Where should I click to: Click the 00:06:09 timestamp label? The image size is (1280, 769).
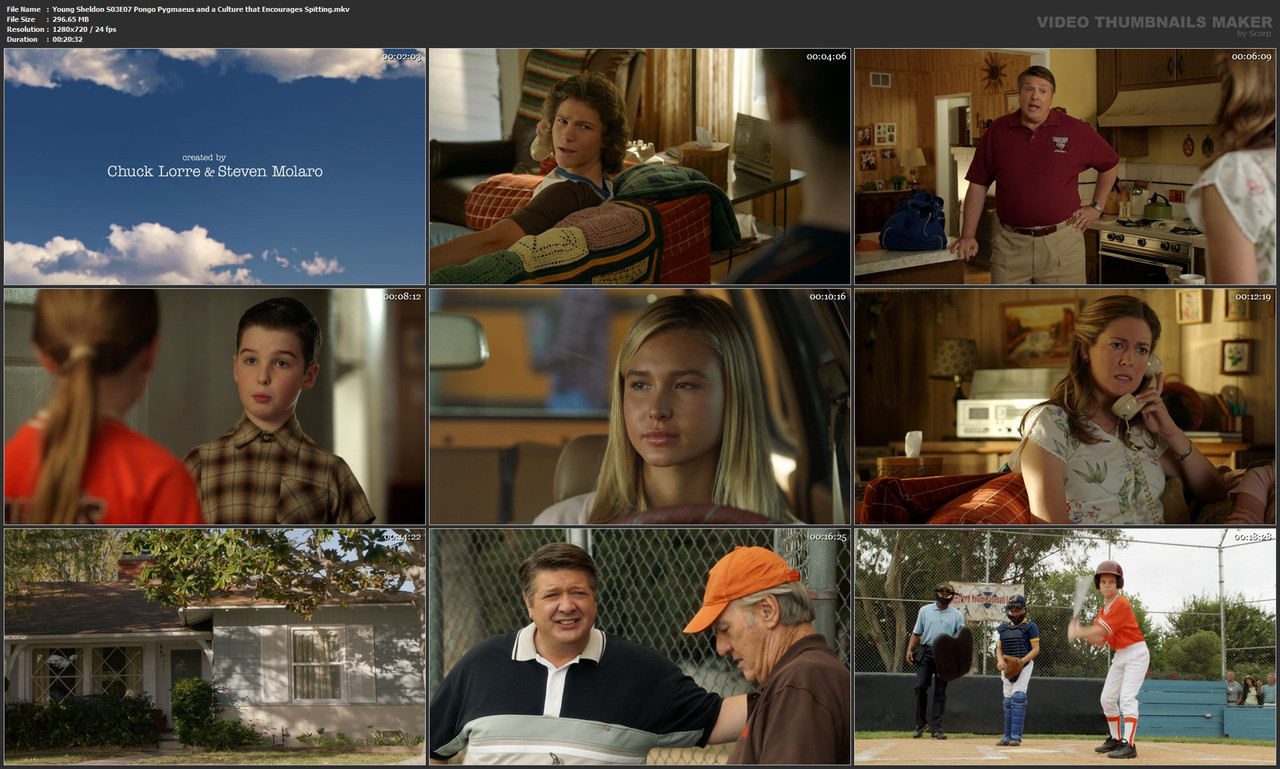click(1252, 56)
